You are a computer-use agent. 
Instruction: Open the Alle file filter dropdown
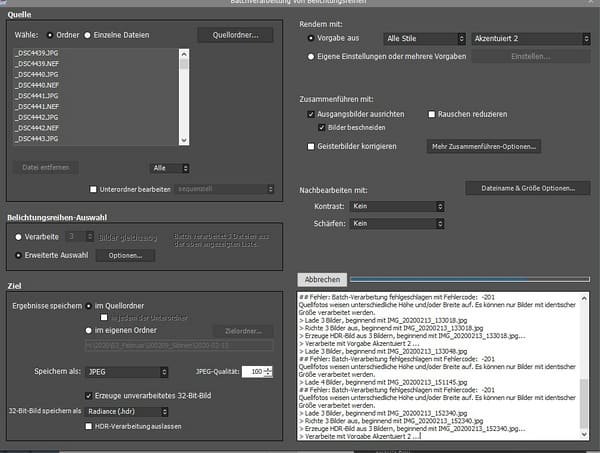tap(170, 168)
